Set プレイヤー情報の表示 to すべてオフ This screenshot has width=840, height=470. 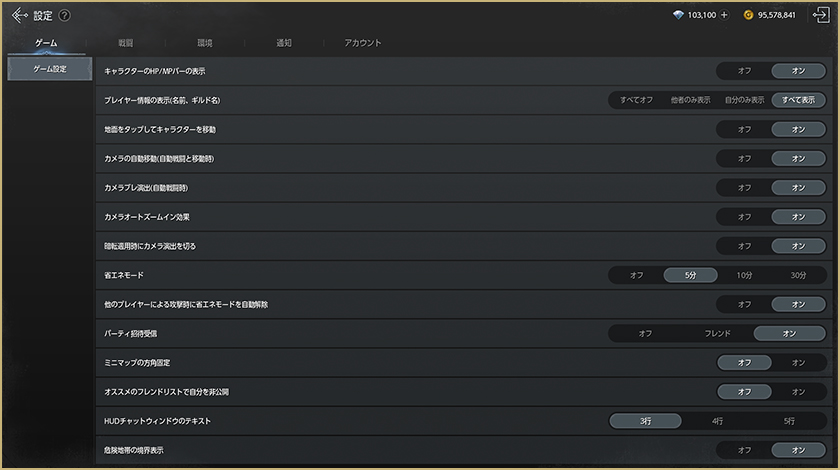pyautogui.click(x=636, y=100)
